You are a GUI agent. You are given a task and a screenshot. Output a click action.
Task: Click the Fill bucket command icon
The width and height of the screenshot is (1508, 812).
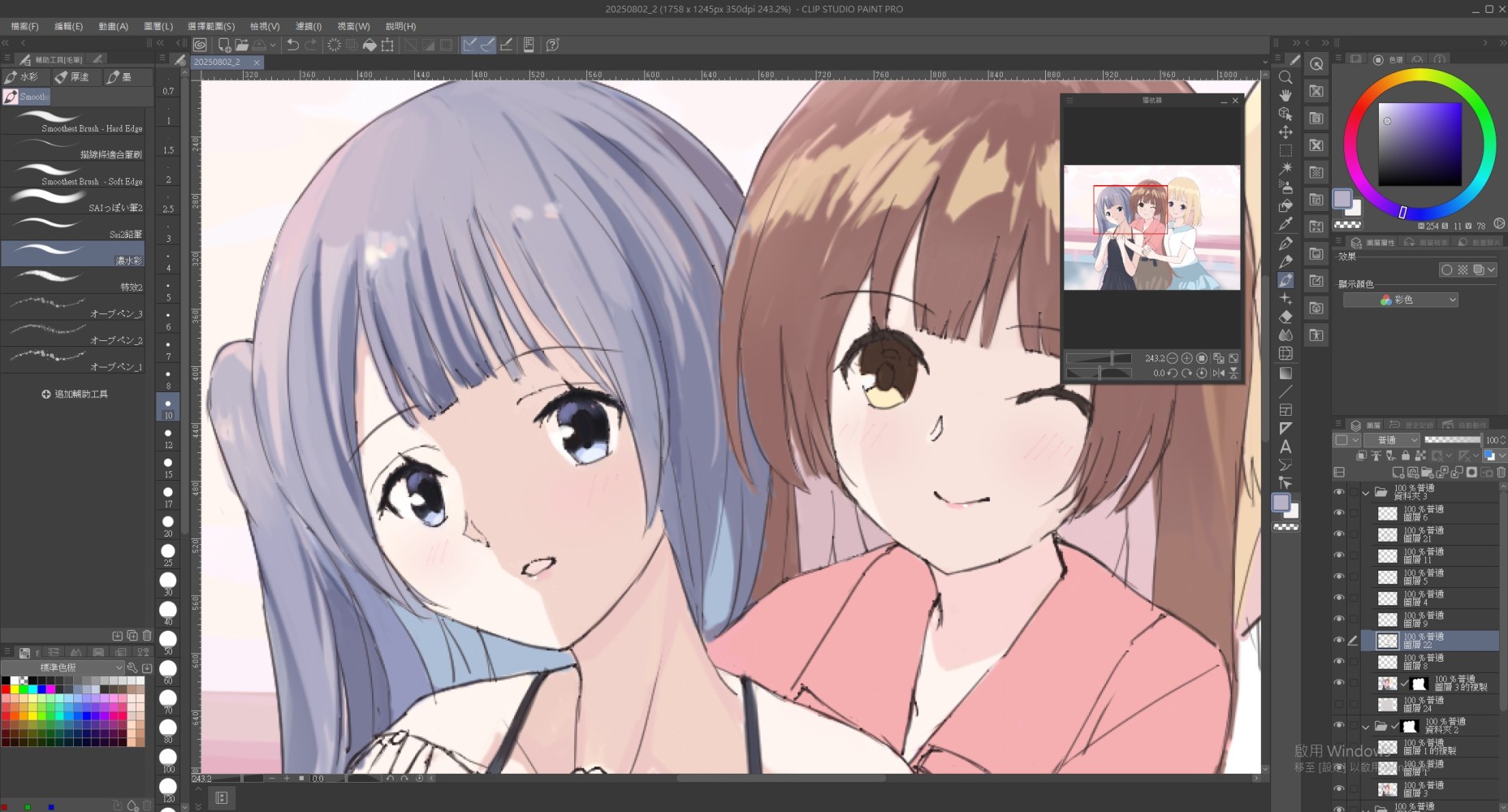click(369, 45)
